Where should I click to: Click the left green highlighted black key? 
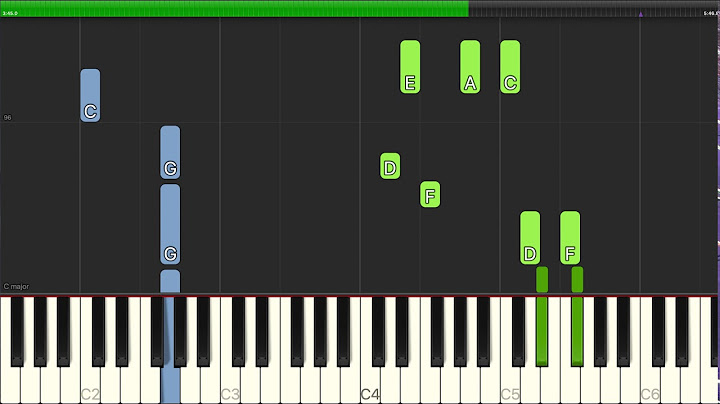tap(542, 331)
